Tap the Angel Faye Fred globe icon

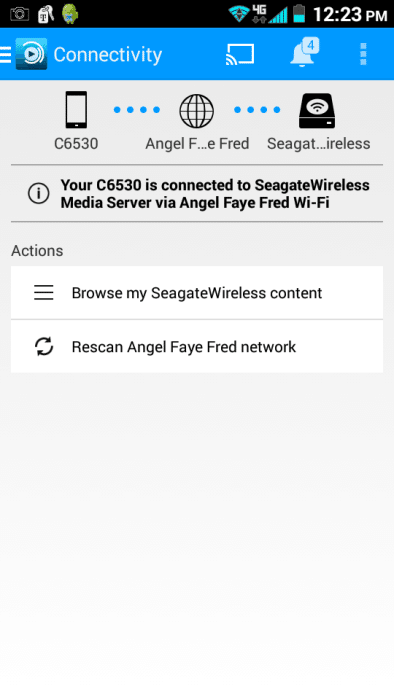196,111
